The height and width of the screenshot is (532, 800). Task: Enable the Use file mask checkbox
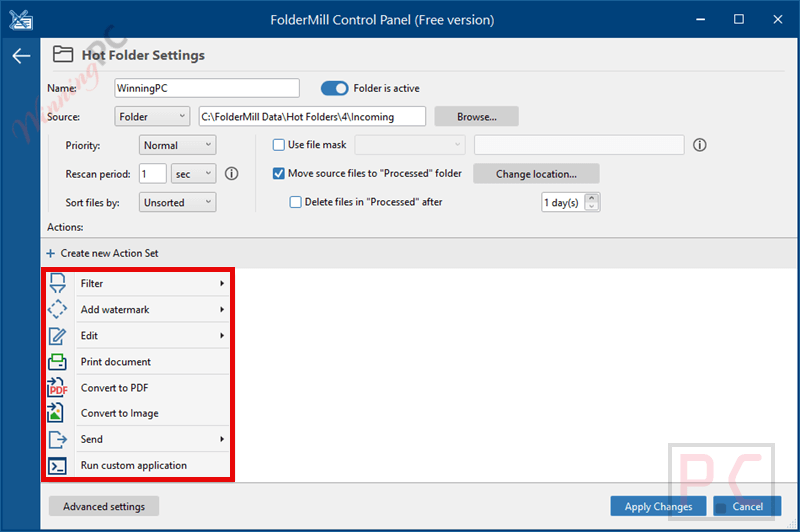point(279,145)
